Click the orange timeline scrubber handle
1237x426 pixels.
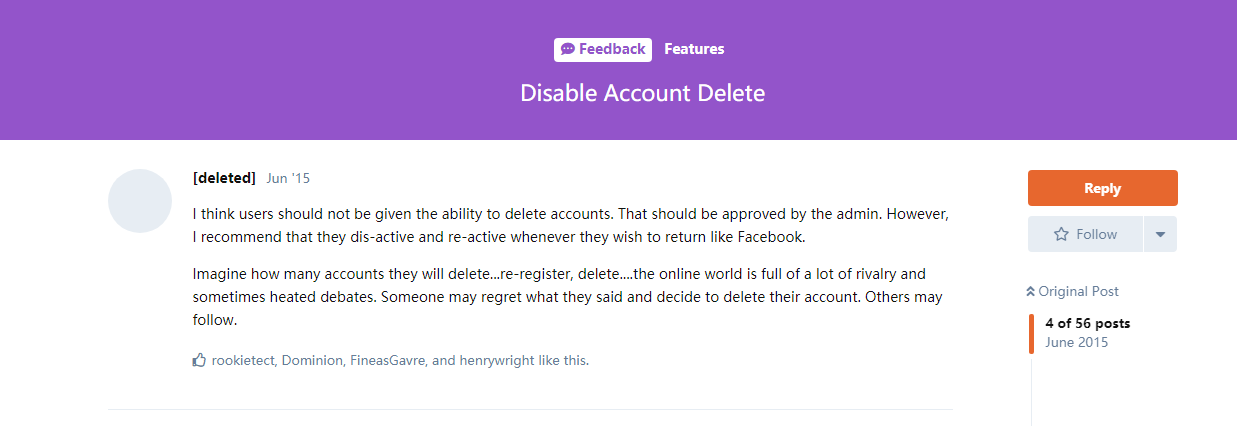[x=1032, y=333]
